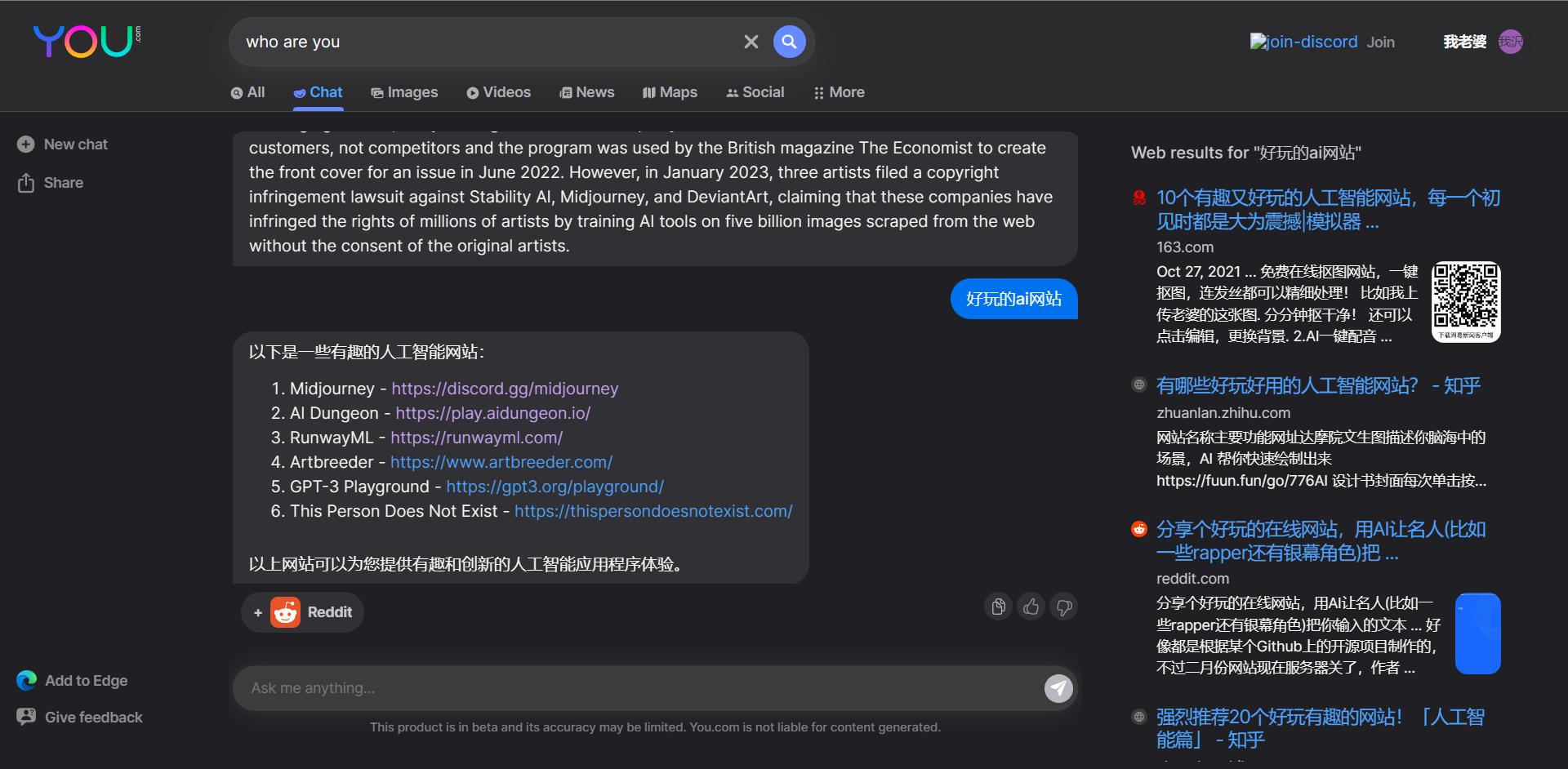Screen dimensions: 1568x769
Task: Send message with paper plane button
Action: pos(1058,688)
